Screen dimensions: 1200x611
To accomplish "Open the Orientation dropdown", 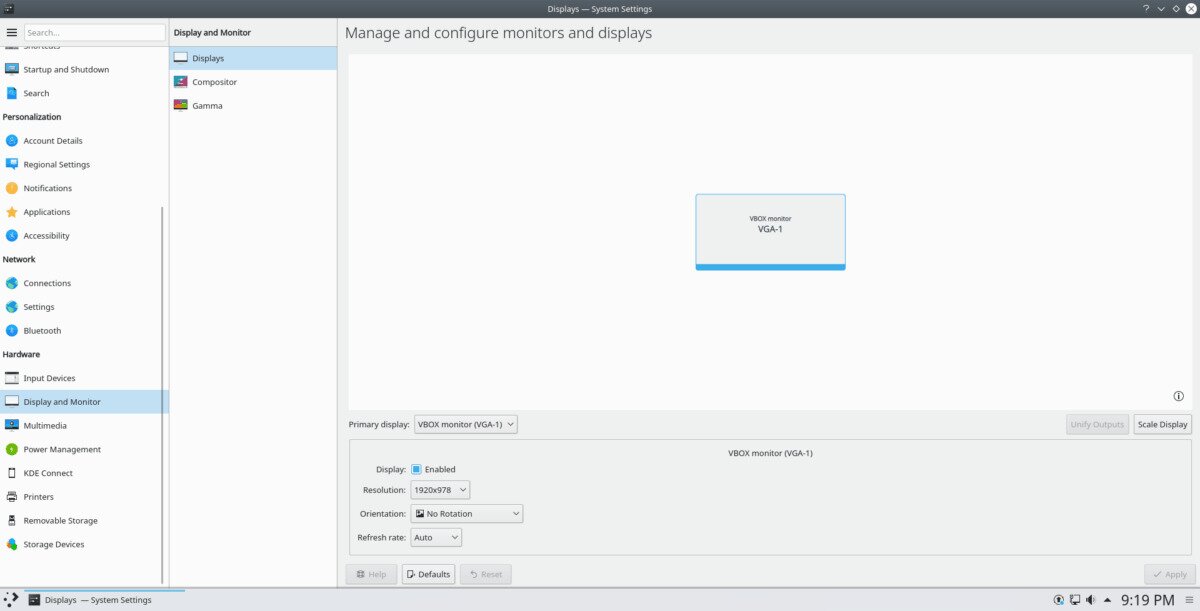I will pos(467,514).
